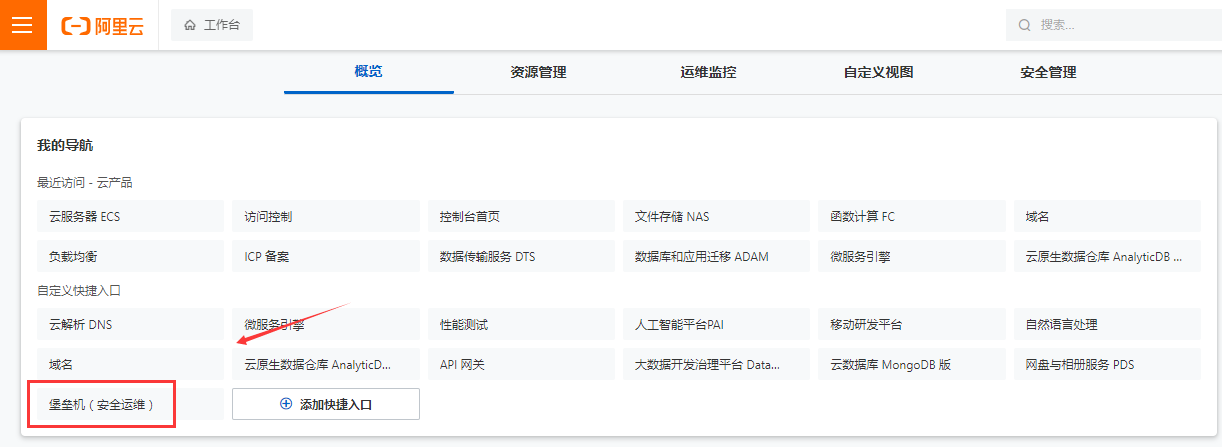Image resolution: width=1222 pixels, height=447 pixels.
Task: Click the search magnifier icon
Action: [x=1024, y=25]
